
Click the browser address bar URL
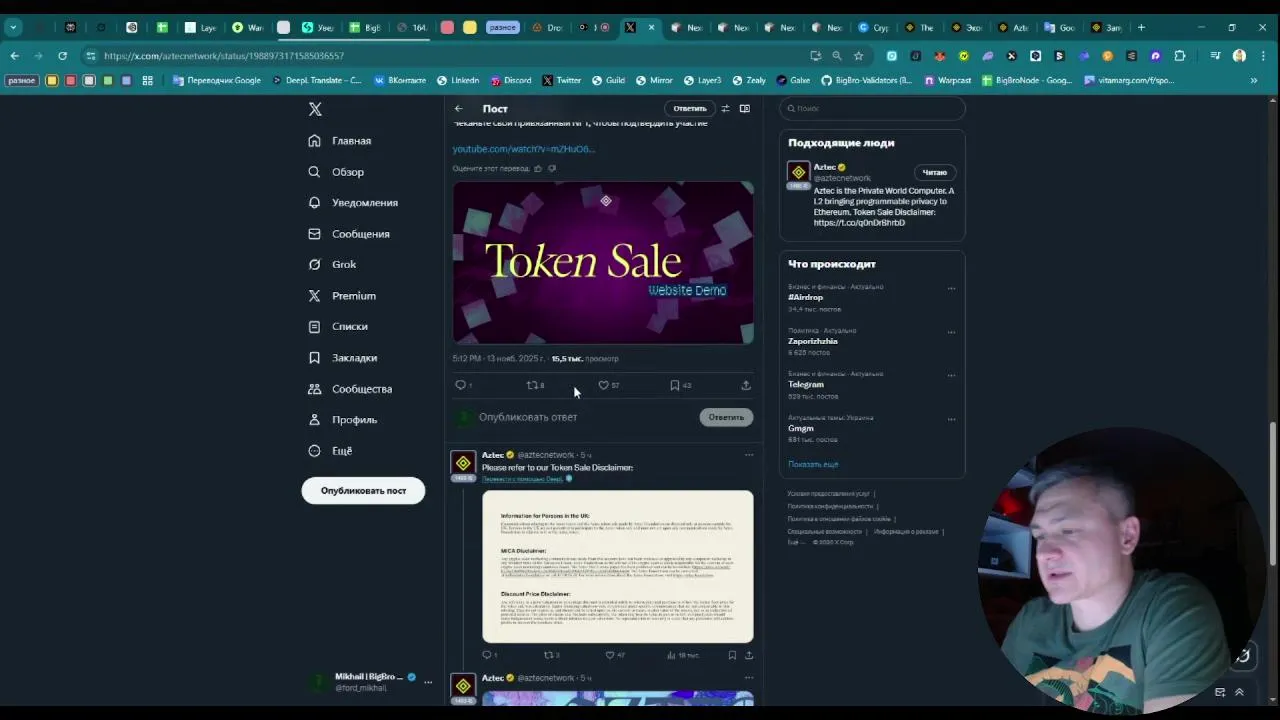224,56
